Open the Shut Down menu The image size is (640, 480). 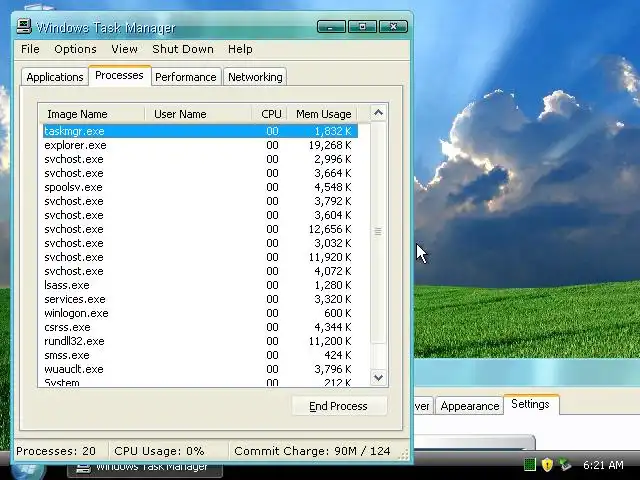[183, 49]
